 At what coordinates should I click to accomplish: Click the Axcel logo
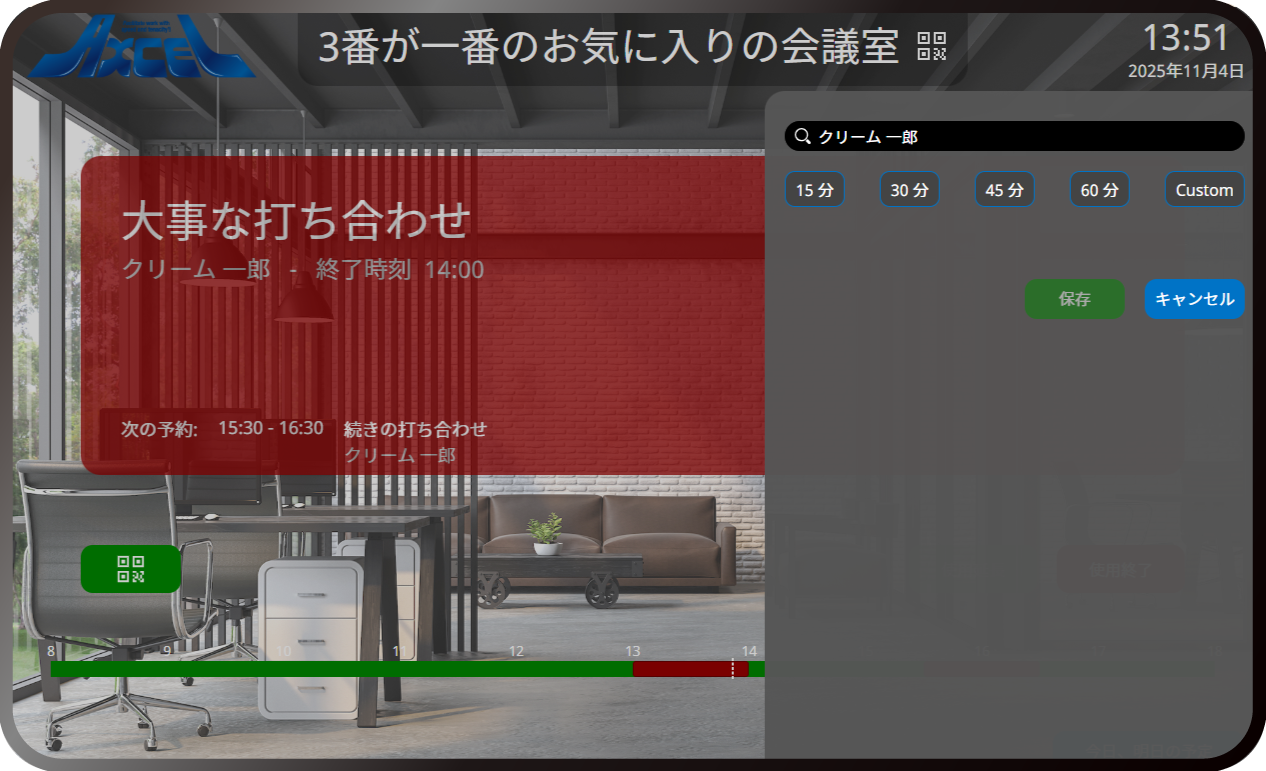point(141,48)
